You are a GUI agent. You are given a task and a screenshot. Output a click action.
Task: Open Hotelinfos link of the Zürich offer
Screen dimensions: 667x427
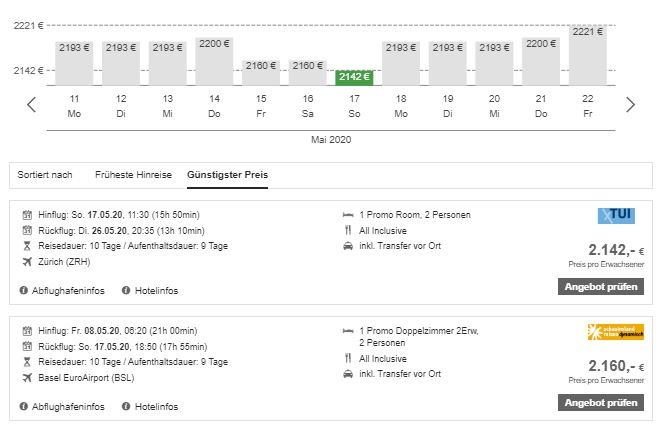click(x=156, y=291)
